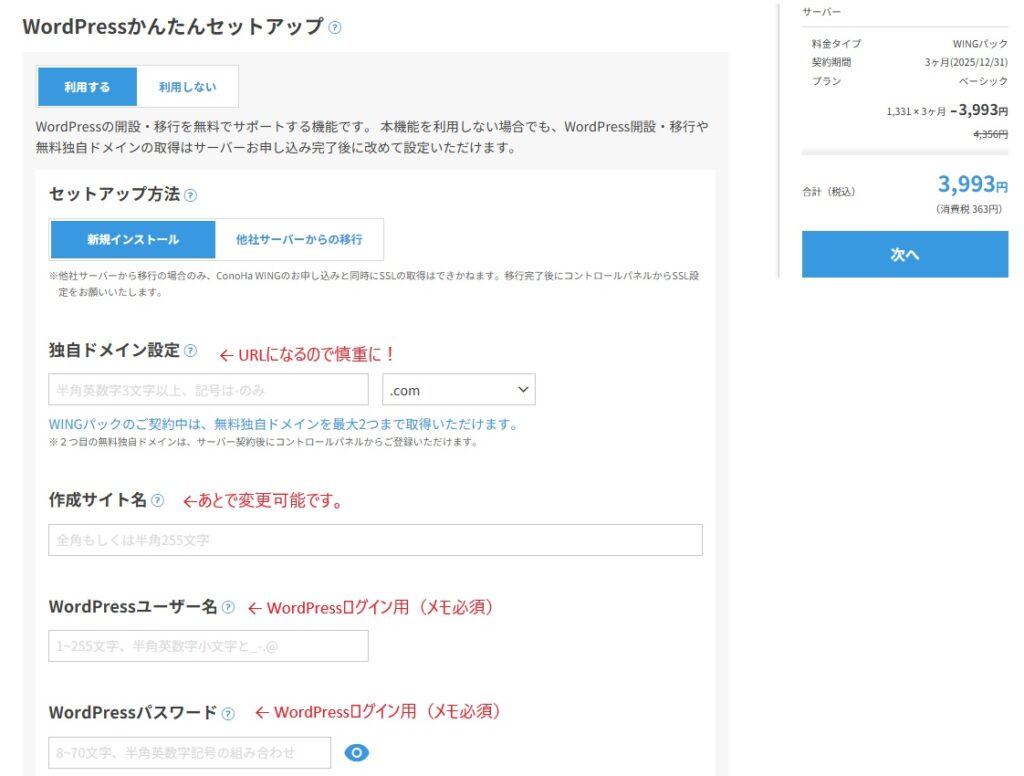Click the contract period 3ヶ月(2025/12/31)

point(966,62)
